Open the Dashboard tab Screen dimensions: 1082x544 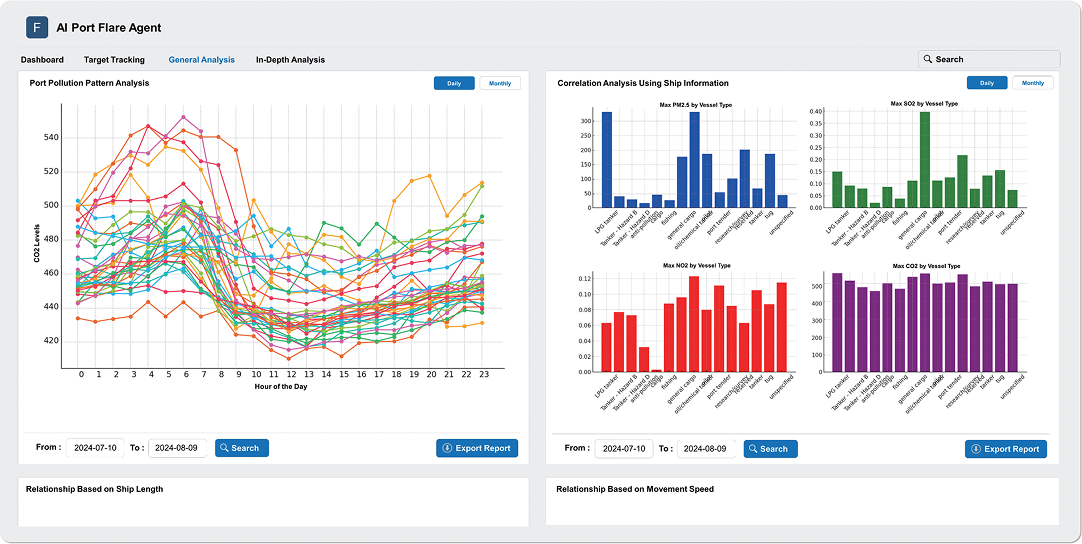point(42,60)
